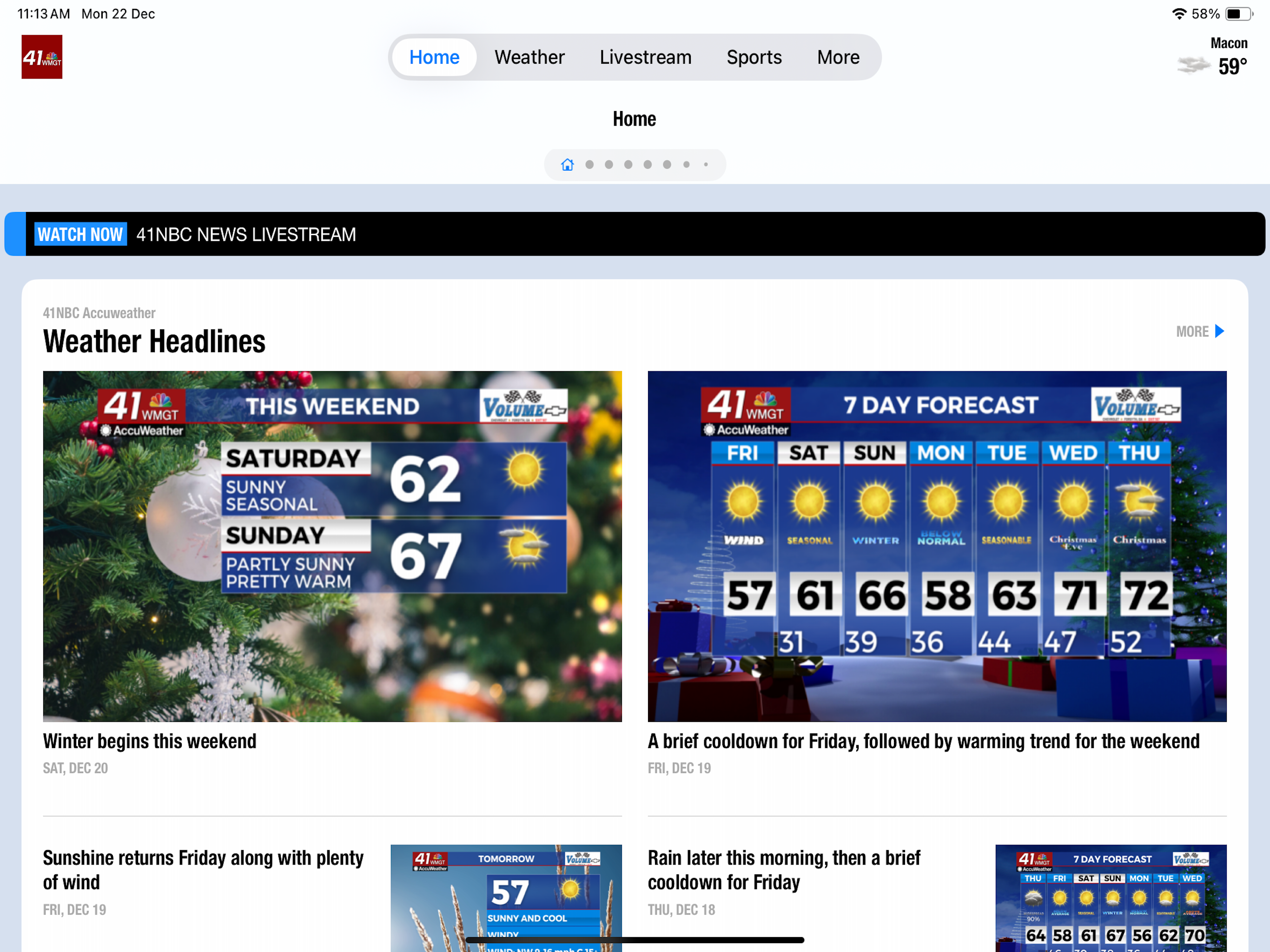The height and width of the screenshot is (952, 1270).
Task: Open "Sunshine returns Friday" headline
Action: (x=203, y=870)
